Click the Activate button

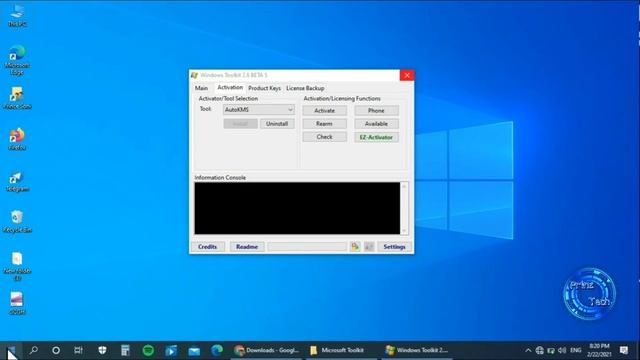pos(324,111)
